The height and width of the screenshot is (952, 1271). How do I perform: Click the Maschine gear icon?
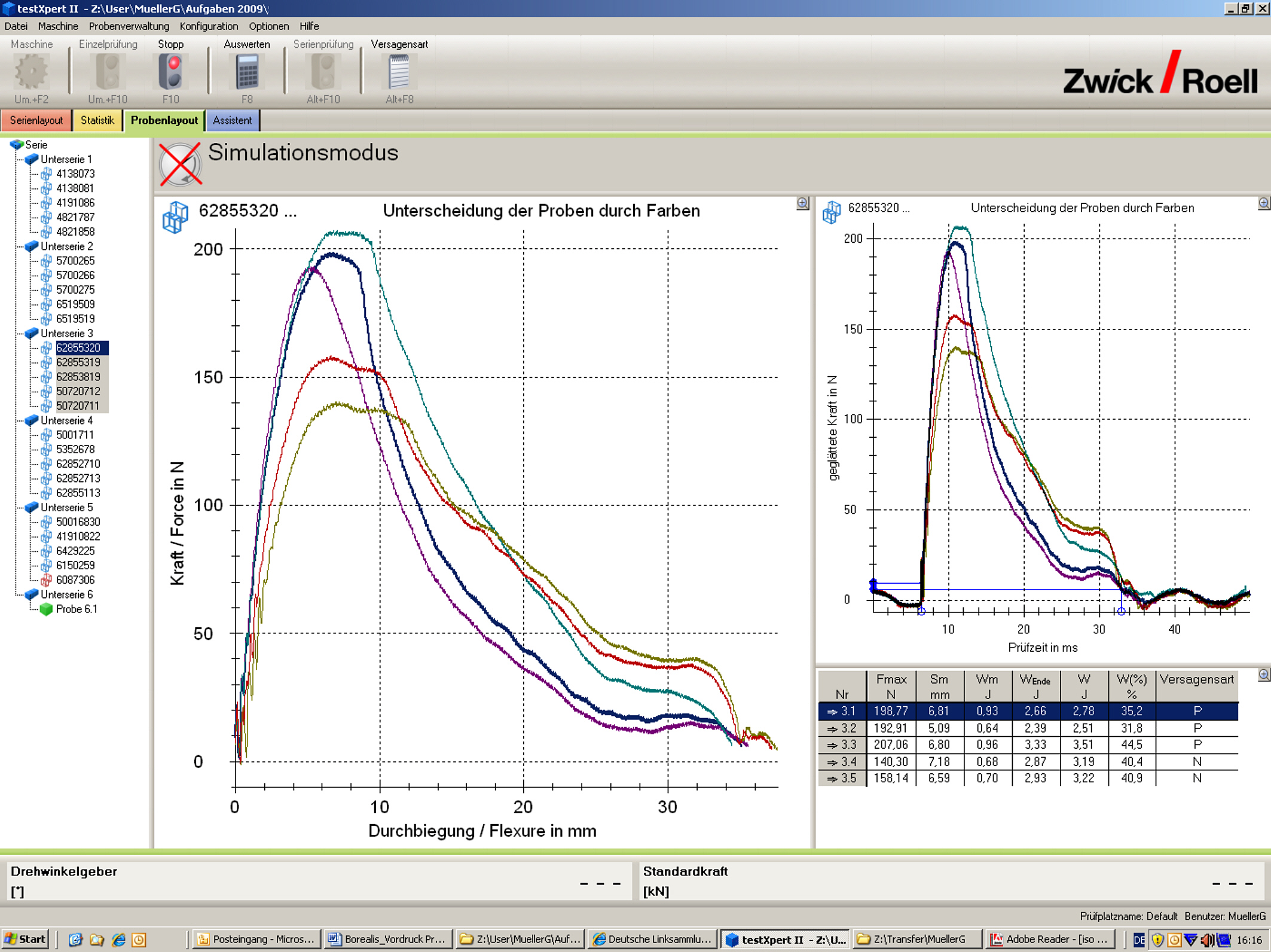31,72
